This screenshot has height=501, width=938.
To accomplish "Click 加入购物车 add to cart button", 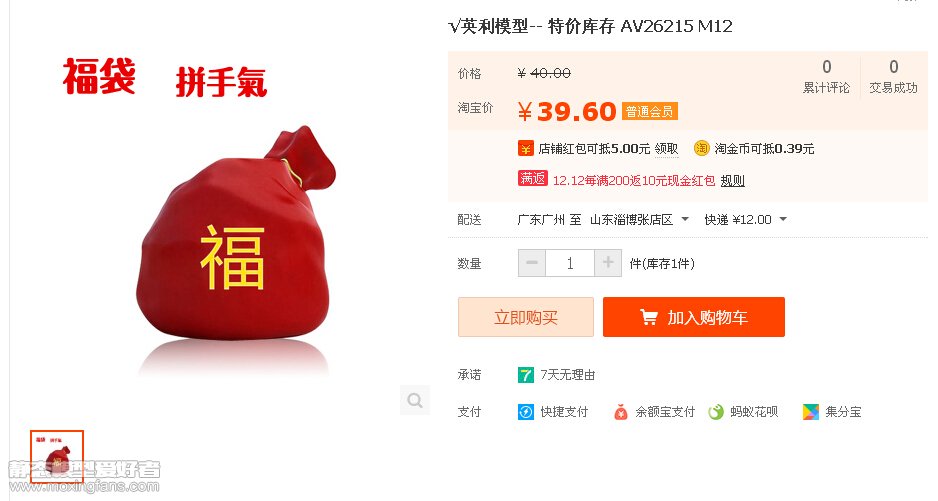I will coord(694,317).
